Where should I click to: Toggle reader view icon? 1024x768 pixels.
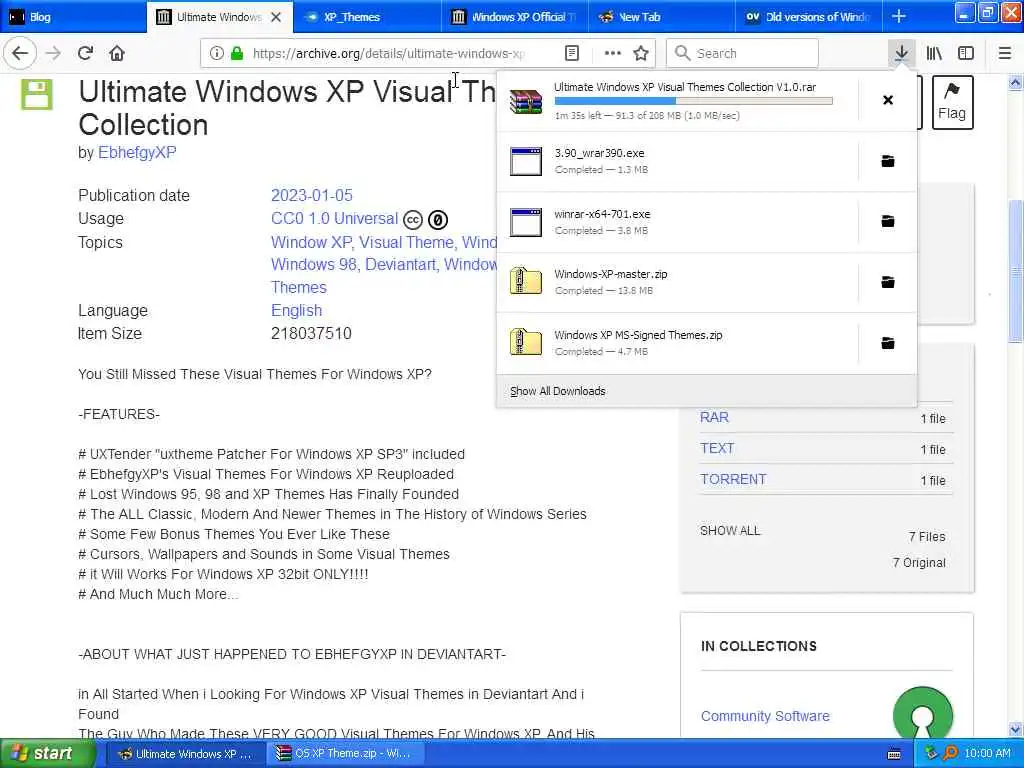point(571,53)
